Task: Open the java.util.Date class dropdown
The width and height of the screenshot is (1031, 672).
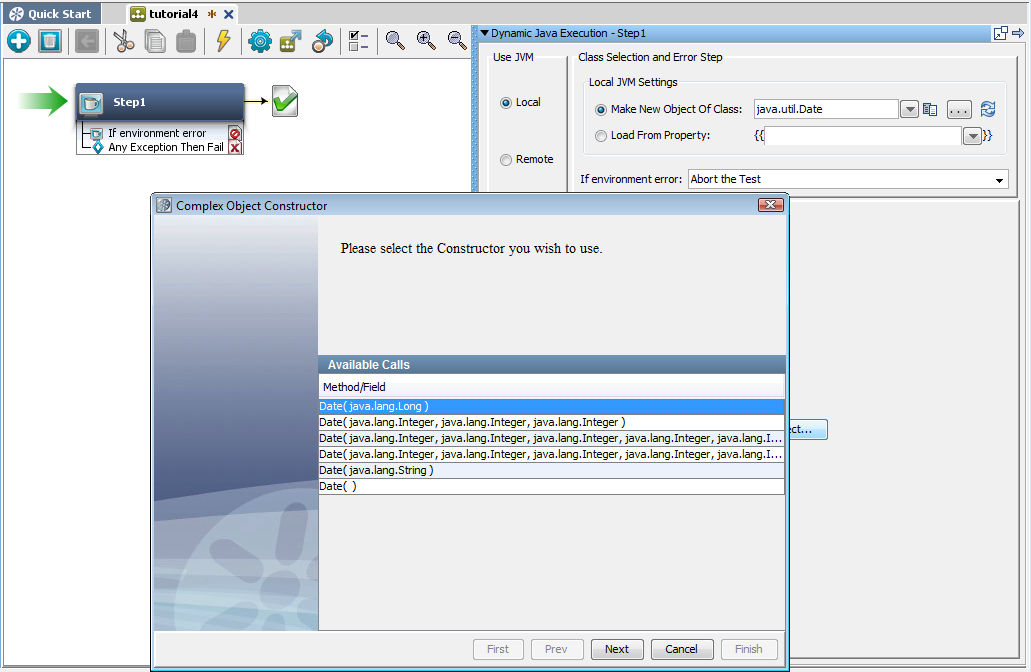Action: [908, 109]
